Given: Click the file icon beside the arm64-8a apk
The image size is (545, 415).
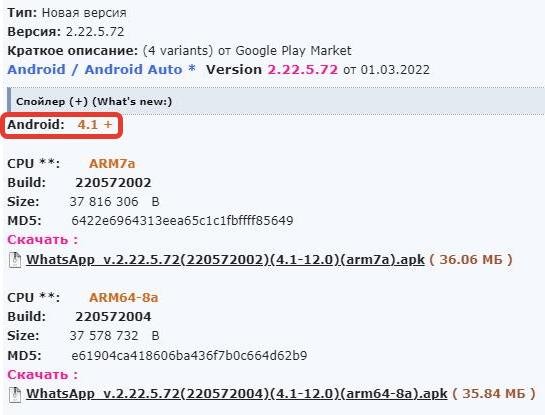Looking at the screenshot, I should [15, 394].
